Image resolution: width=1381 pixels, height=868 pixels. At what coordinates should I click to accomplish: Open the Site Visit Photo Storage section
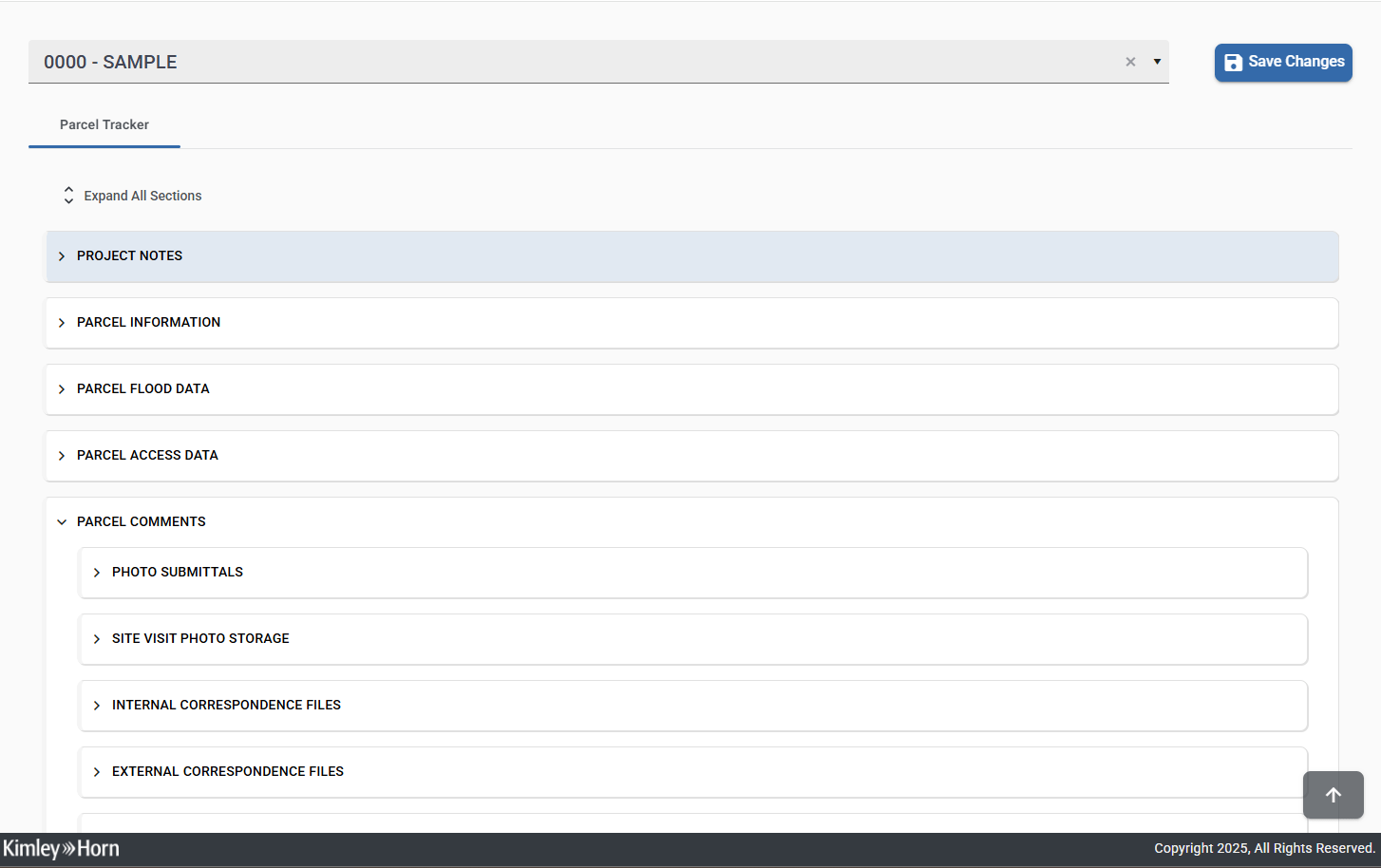200,639
